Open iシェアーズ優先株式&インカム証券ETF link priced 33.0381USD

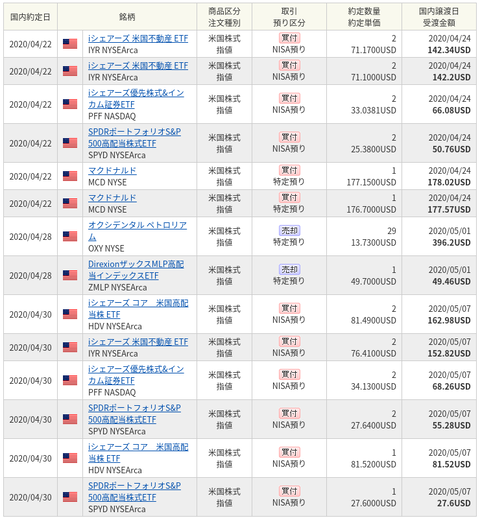tap(136, 99)
